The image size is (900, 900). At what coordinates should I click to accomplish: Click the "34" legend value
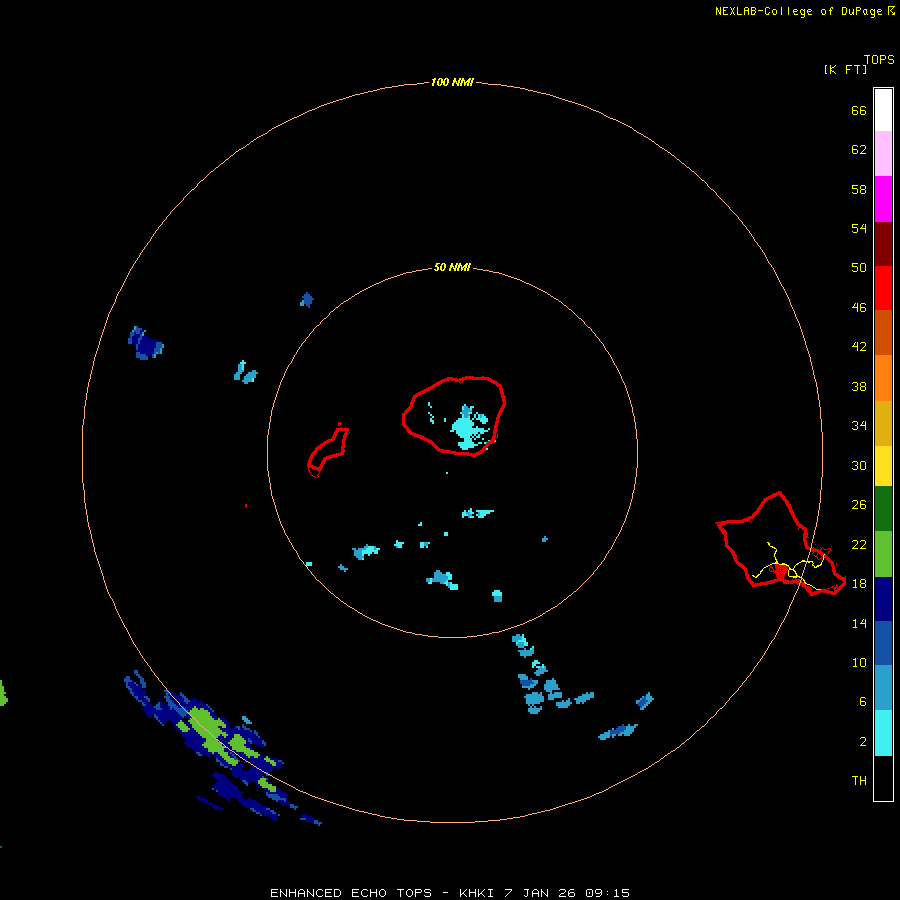[x=859, y=425]
